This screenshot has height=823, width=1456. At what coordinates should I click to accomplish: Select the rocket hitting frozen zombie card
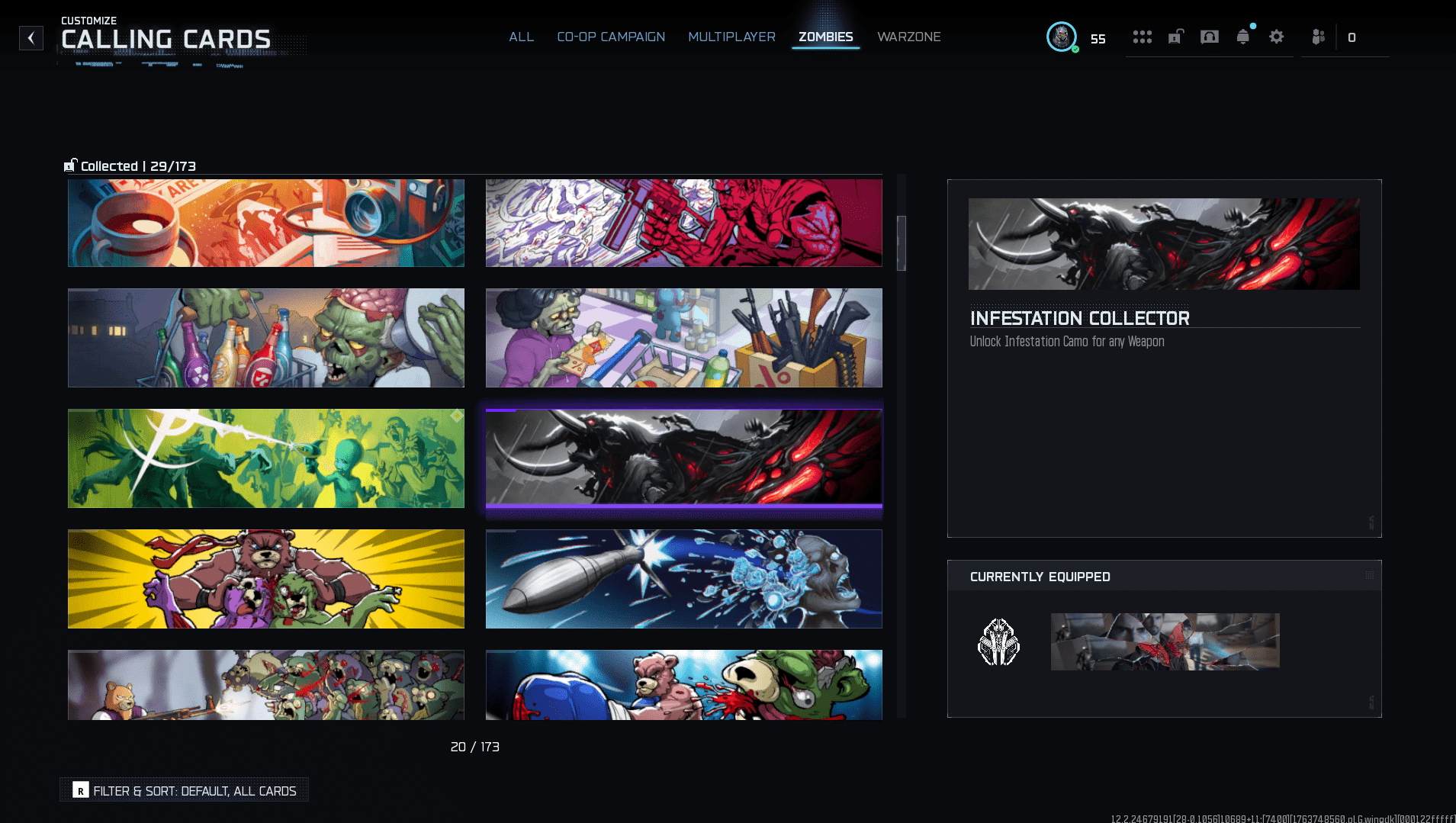pos(683,579)
